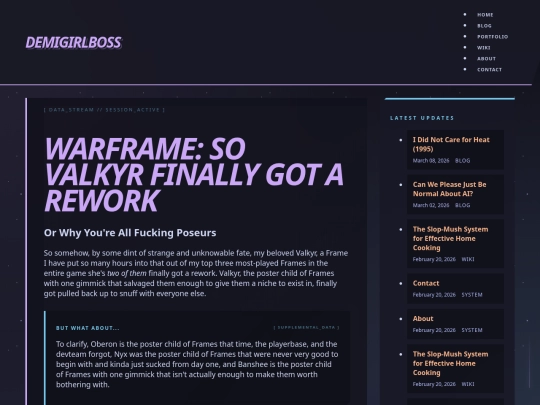Go to the HOME nav item
The image size is (540, 405).
point(485,15)
